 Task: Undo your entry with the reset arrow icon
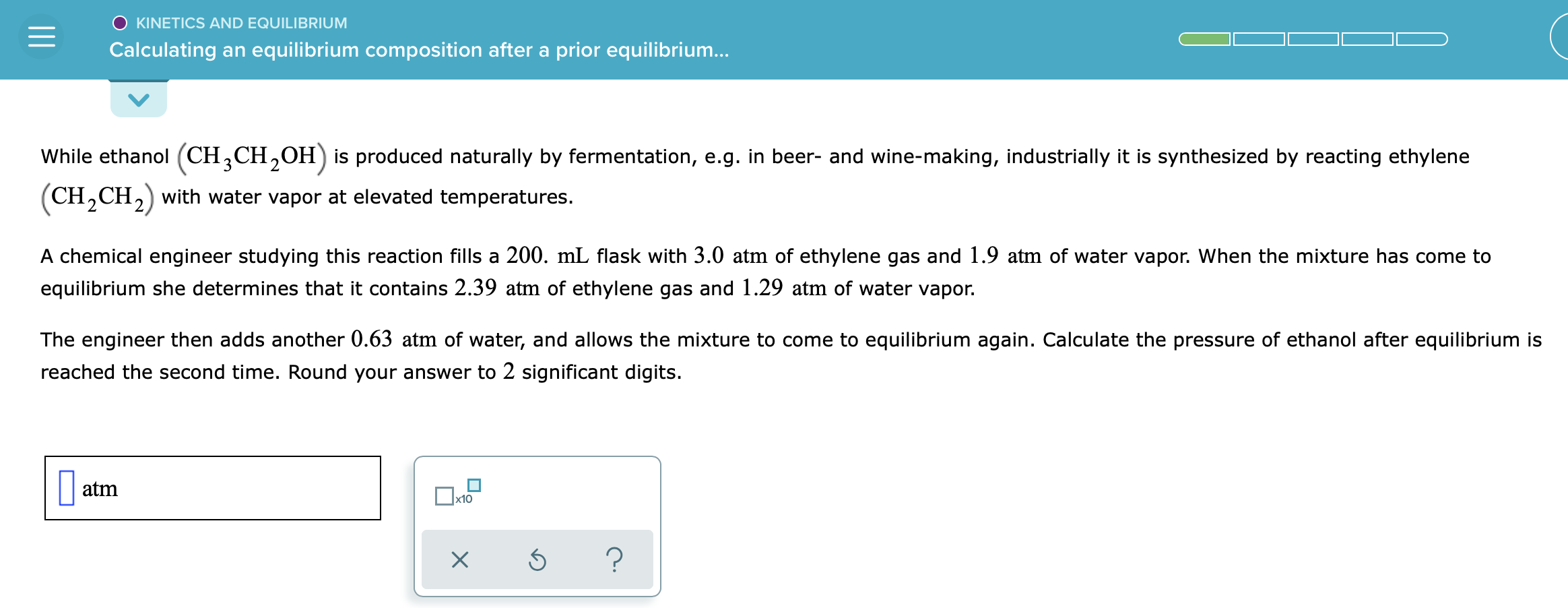pyautogui.click(x=537, y=559)
